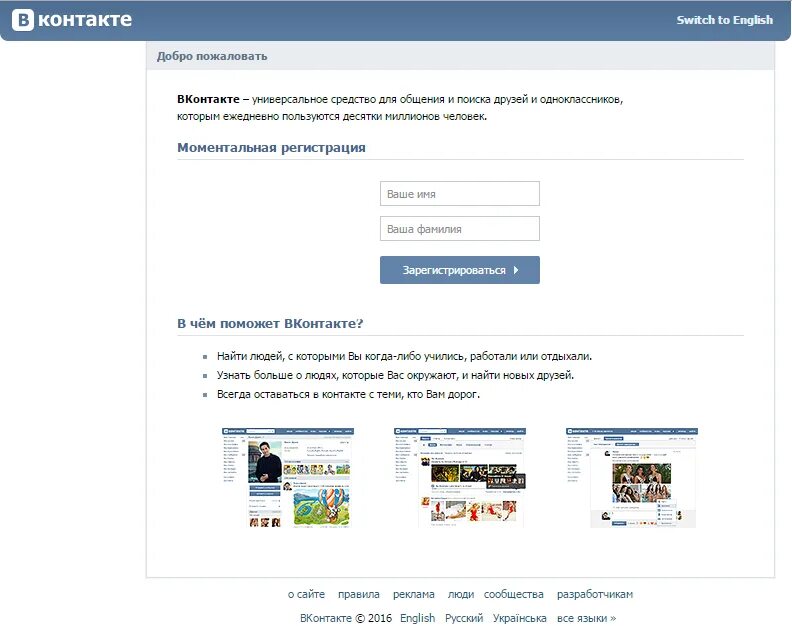The width and height of the screenshot is (792, 626).
Task: Open the люди footer link
Action: (x=461, y=594)
